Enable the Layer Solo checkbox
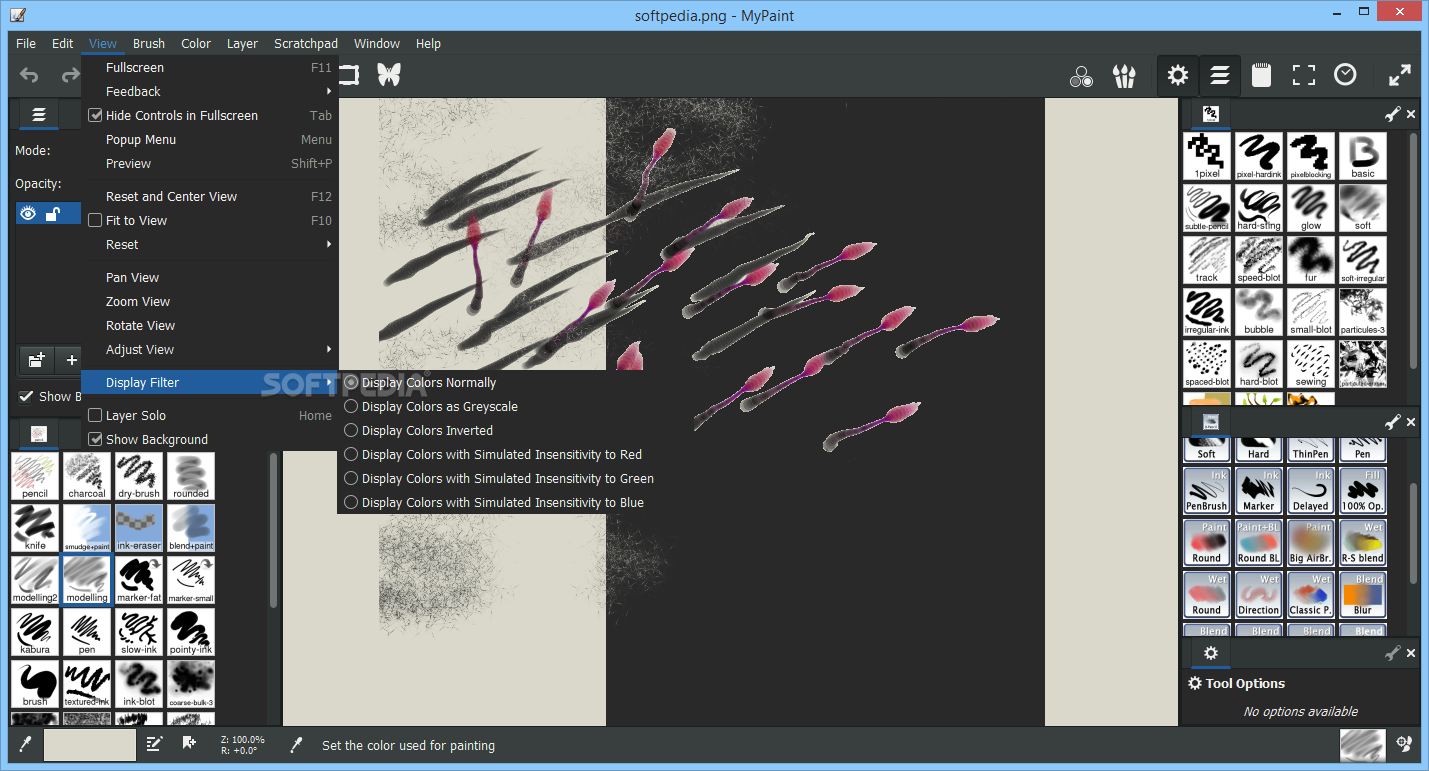Image resolution: width=1429 pixels, height=771 pixels. point(96,416)
